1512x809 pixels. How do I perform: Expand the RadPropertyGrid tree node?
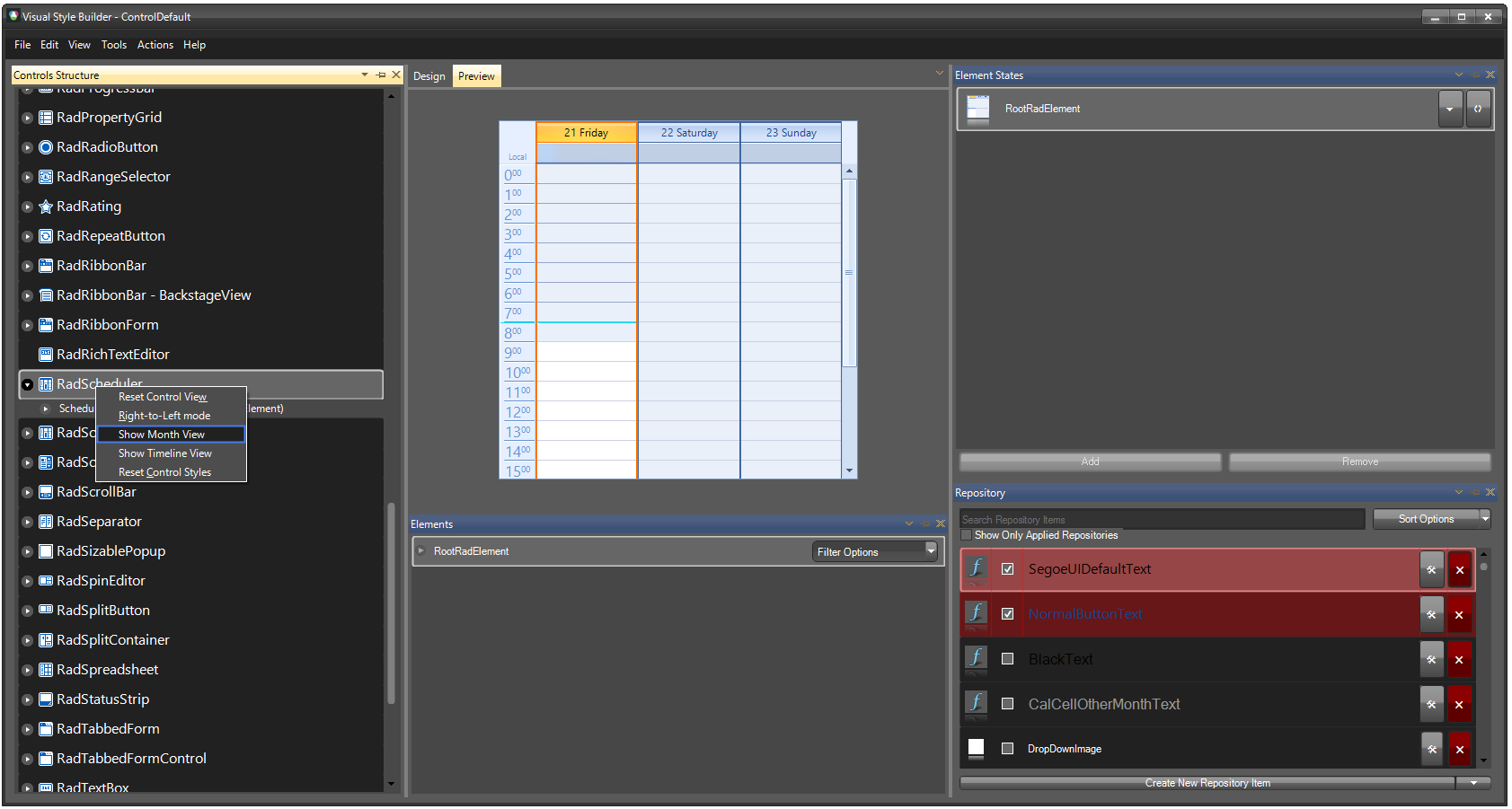pyautogui.click(x=28, y=118)
